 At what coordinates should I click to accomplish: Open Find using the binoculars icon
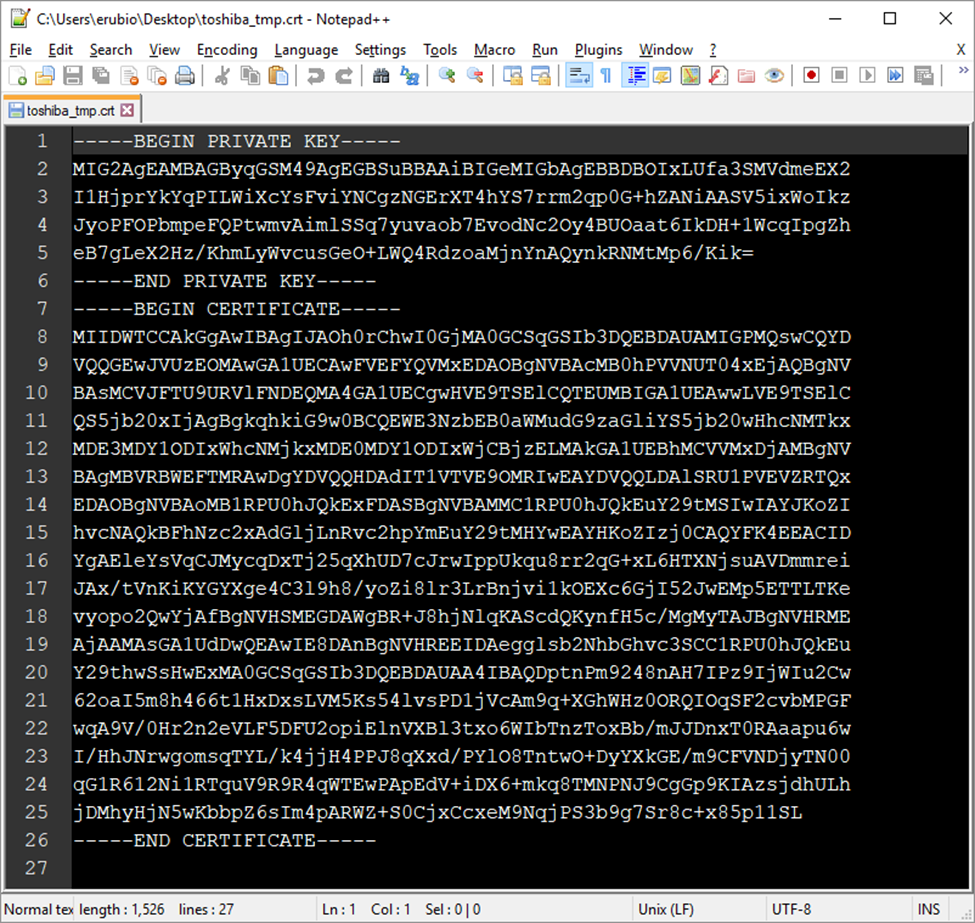[381, 76]
